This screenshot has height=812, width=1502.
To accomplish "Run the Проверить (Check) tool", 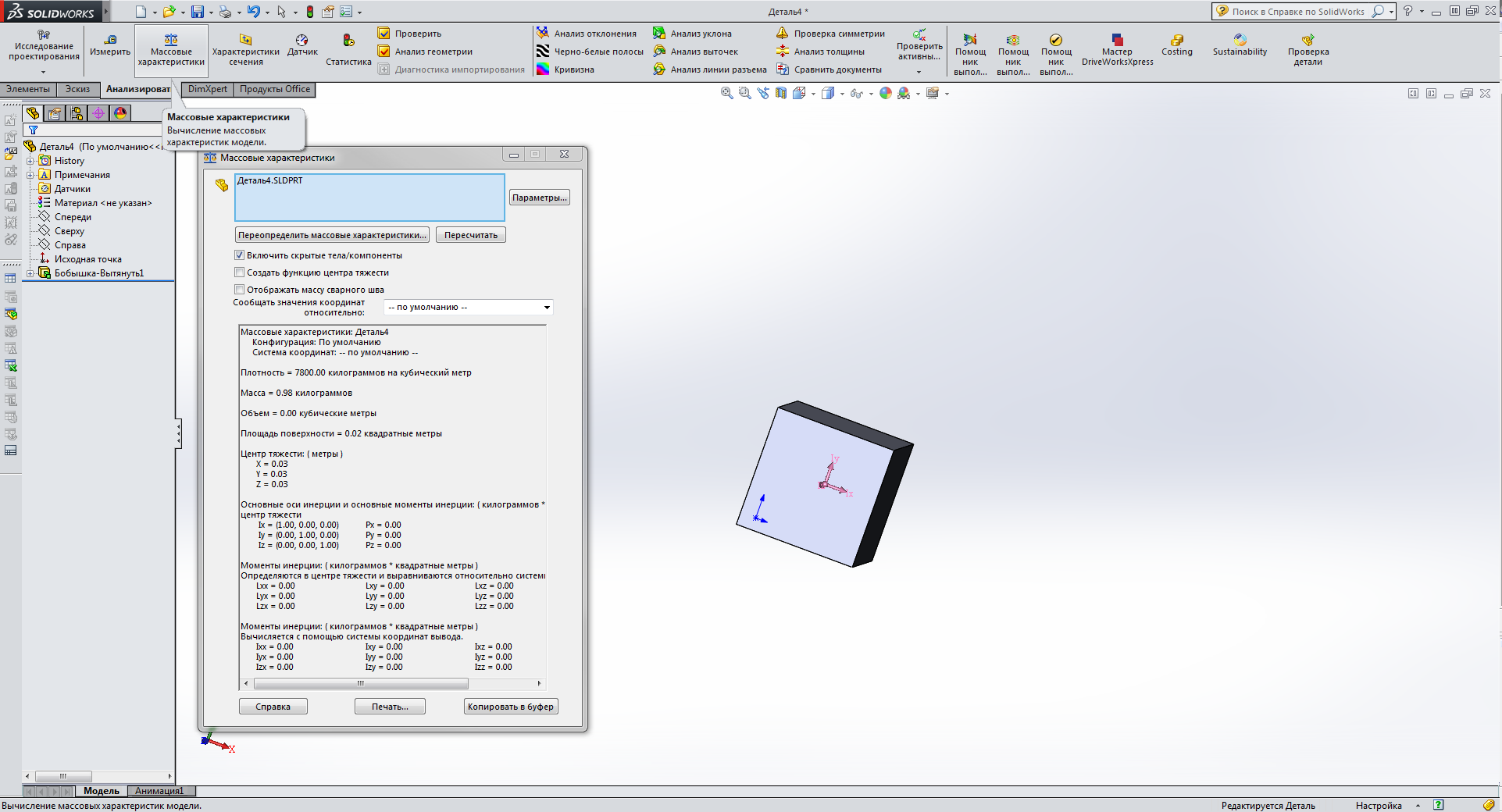I will click(410, 34).
